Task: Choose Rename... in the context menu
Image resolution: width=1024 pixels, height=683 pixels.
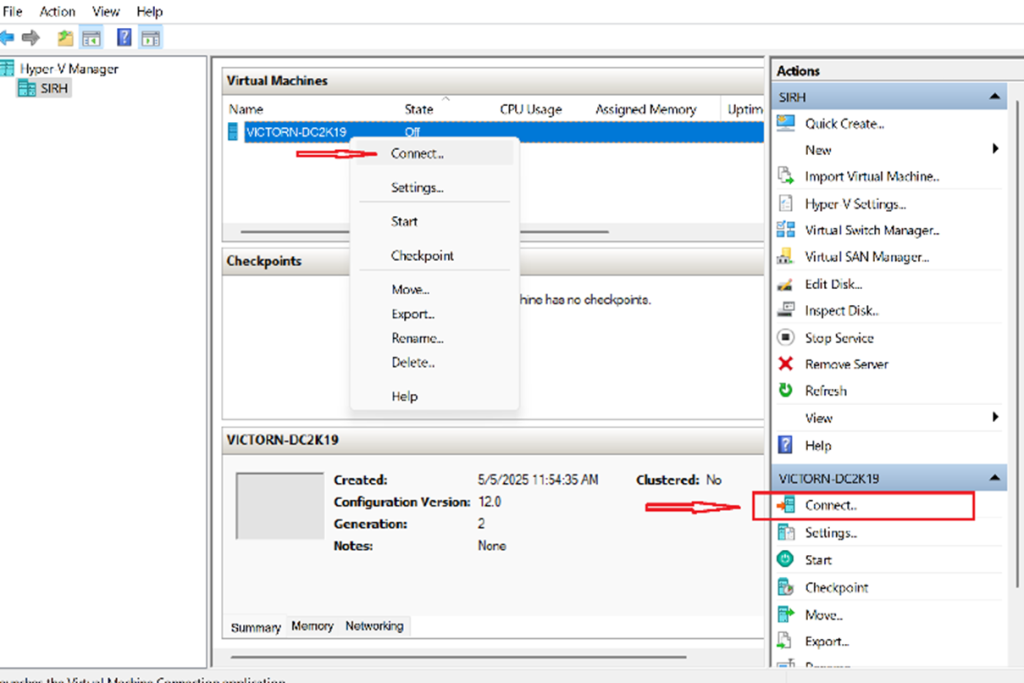Action: [x=435, y=338]
